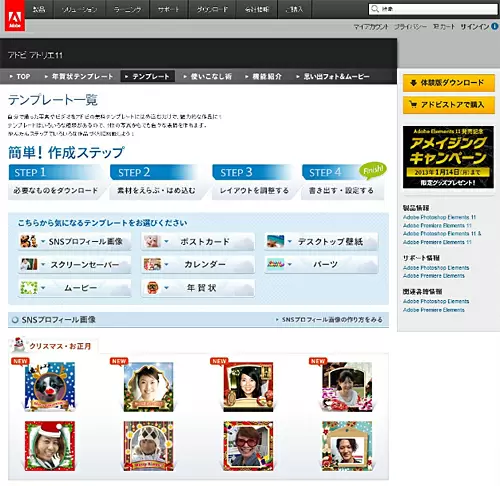Screen dimensions: 500x486
Task: Click the スクリーンセーバー category thumbnail icon
Action: click(29, 264)
